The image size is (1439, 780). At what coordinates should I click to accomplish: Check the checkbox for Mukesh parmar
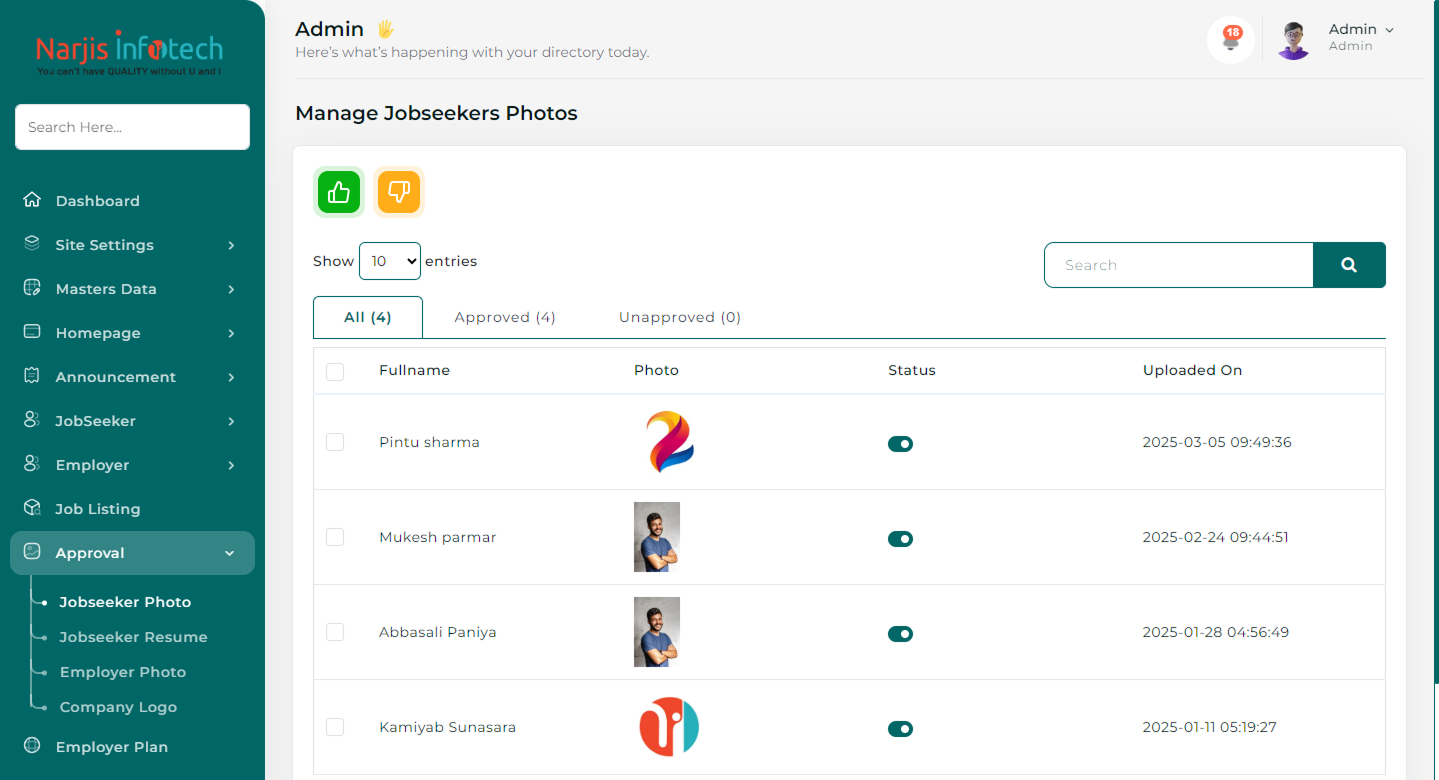click(x=335, y=537)
